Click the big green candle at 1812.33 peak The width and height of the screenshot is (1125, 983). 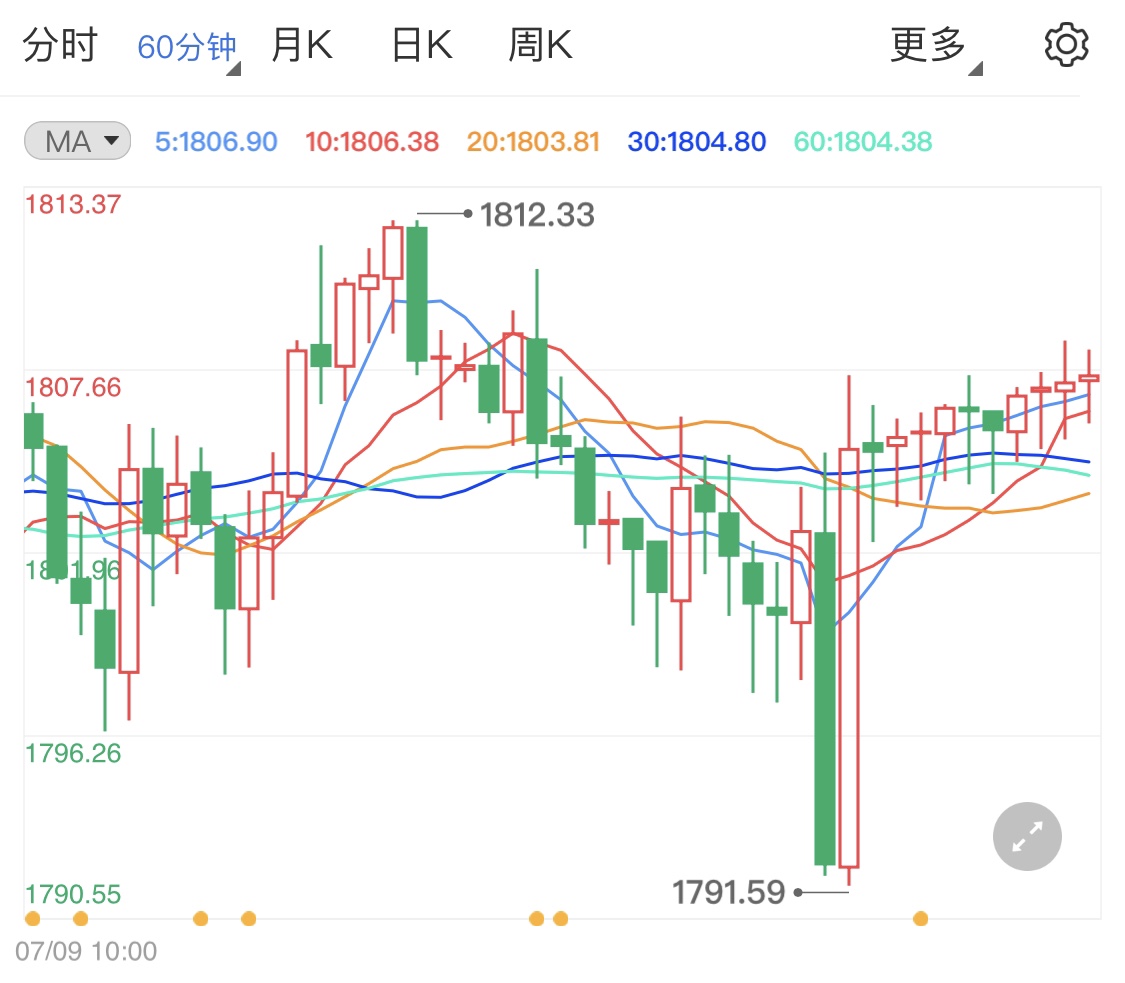point(417,294)
